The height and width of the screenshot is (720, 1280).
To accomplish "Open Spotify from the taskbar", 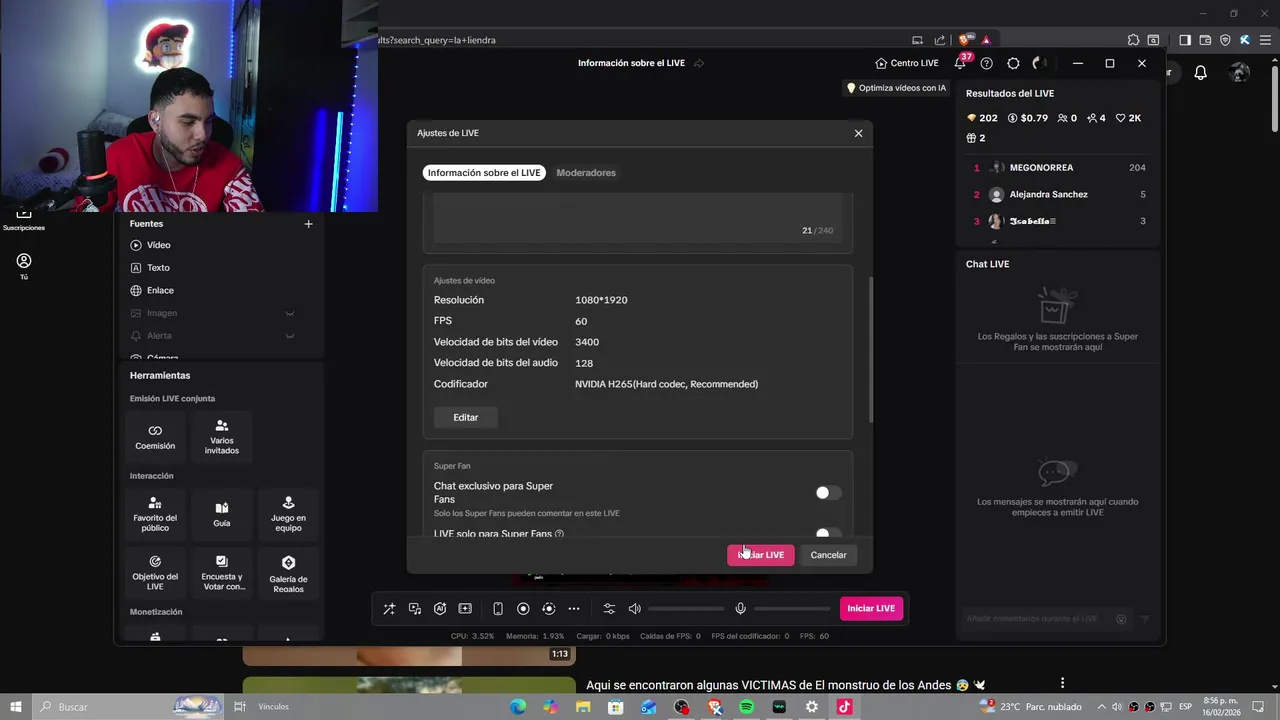I will pyautogui.click(x=747, y=707).
